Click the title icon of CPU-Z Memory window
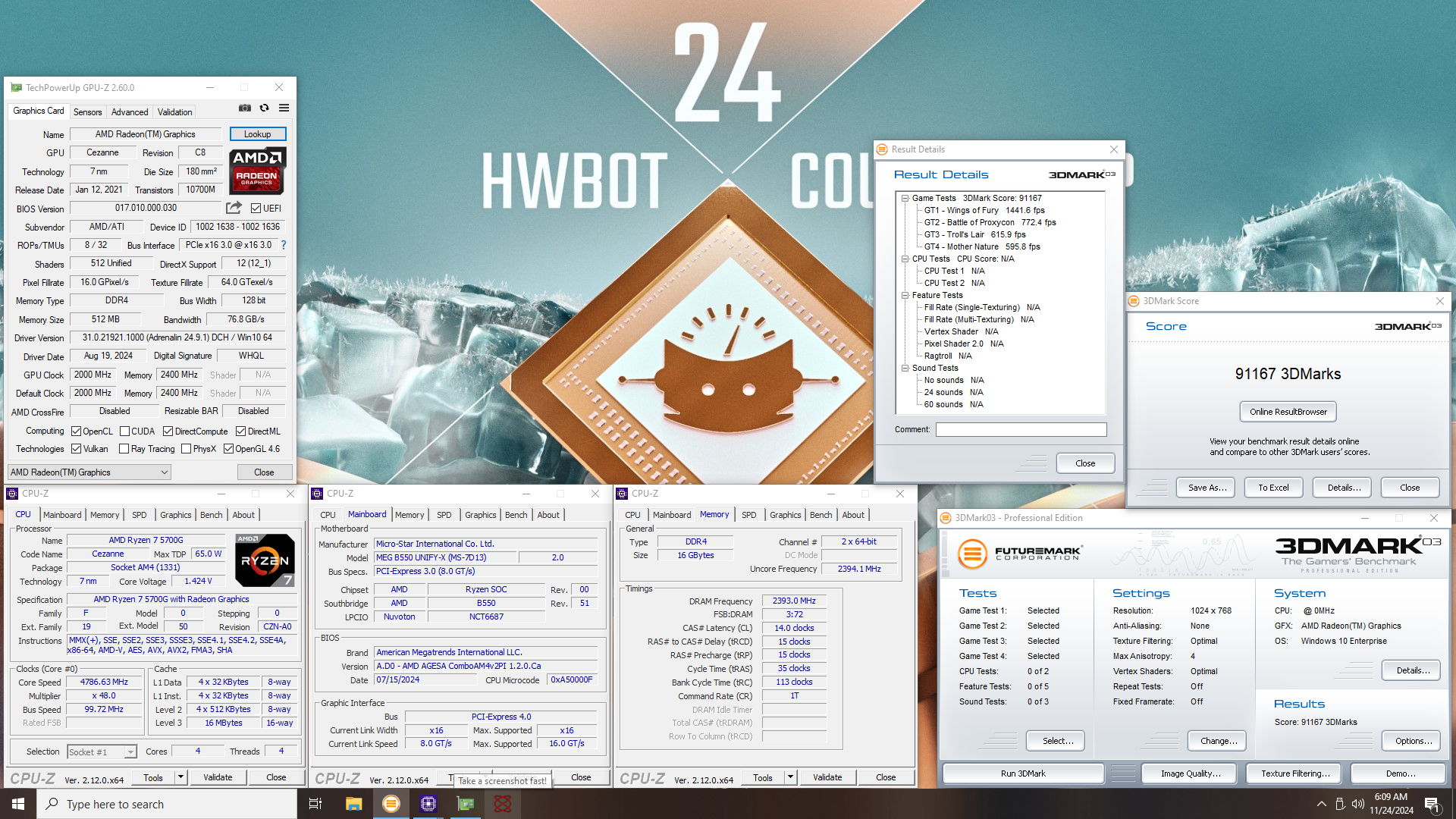1456x819 pixels. [622, 494]
